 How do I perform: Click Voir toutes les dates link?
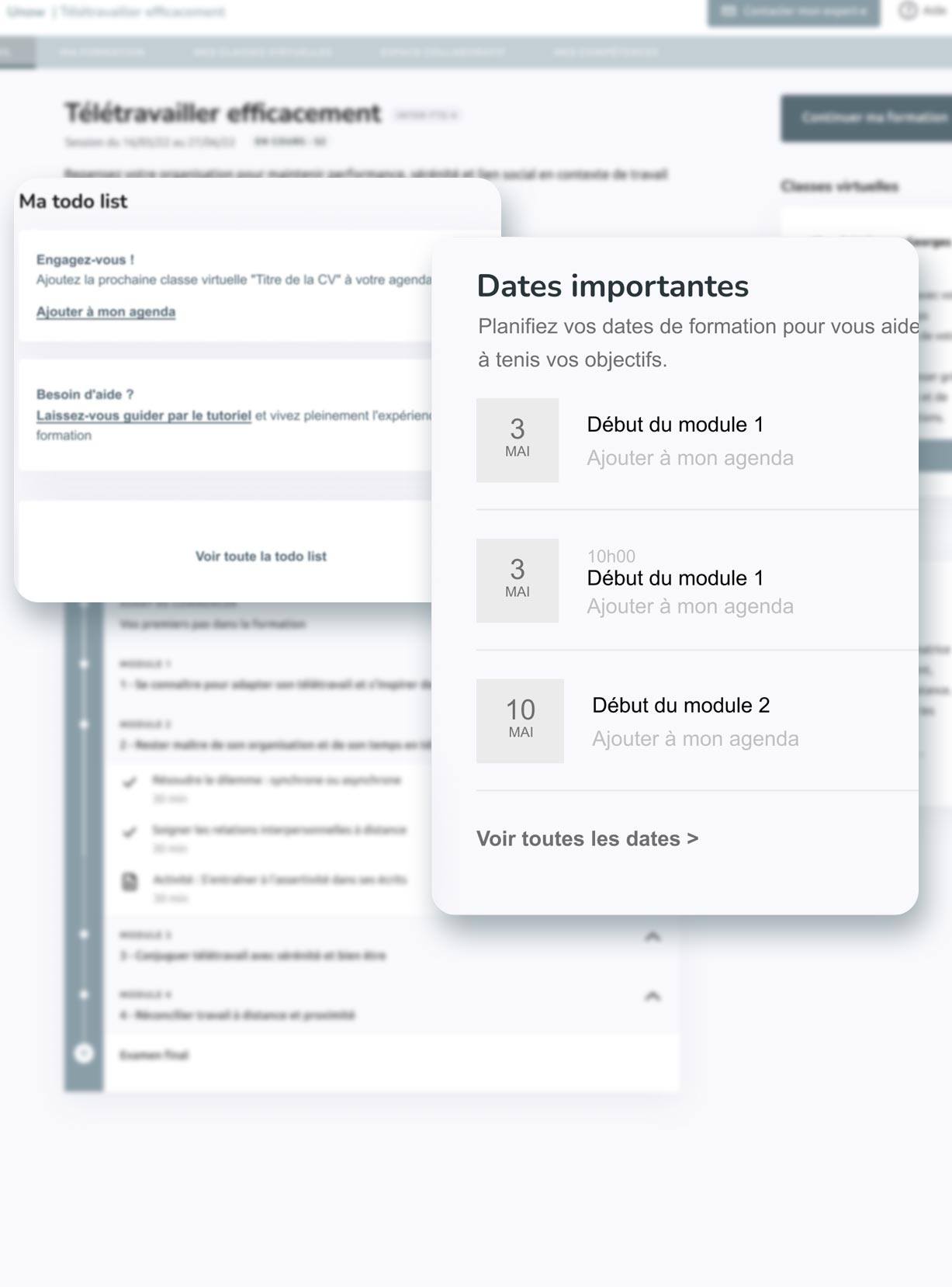coord(587,838)
